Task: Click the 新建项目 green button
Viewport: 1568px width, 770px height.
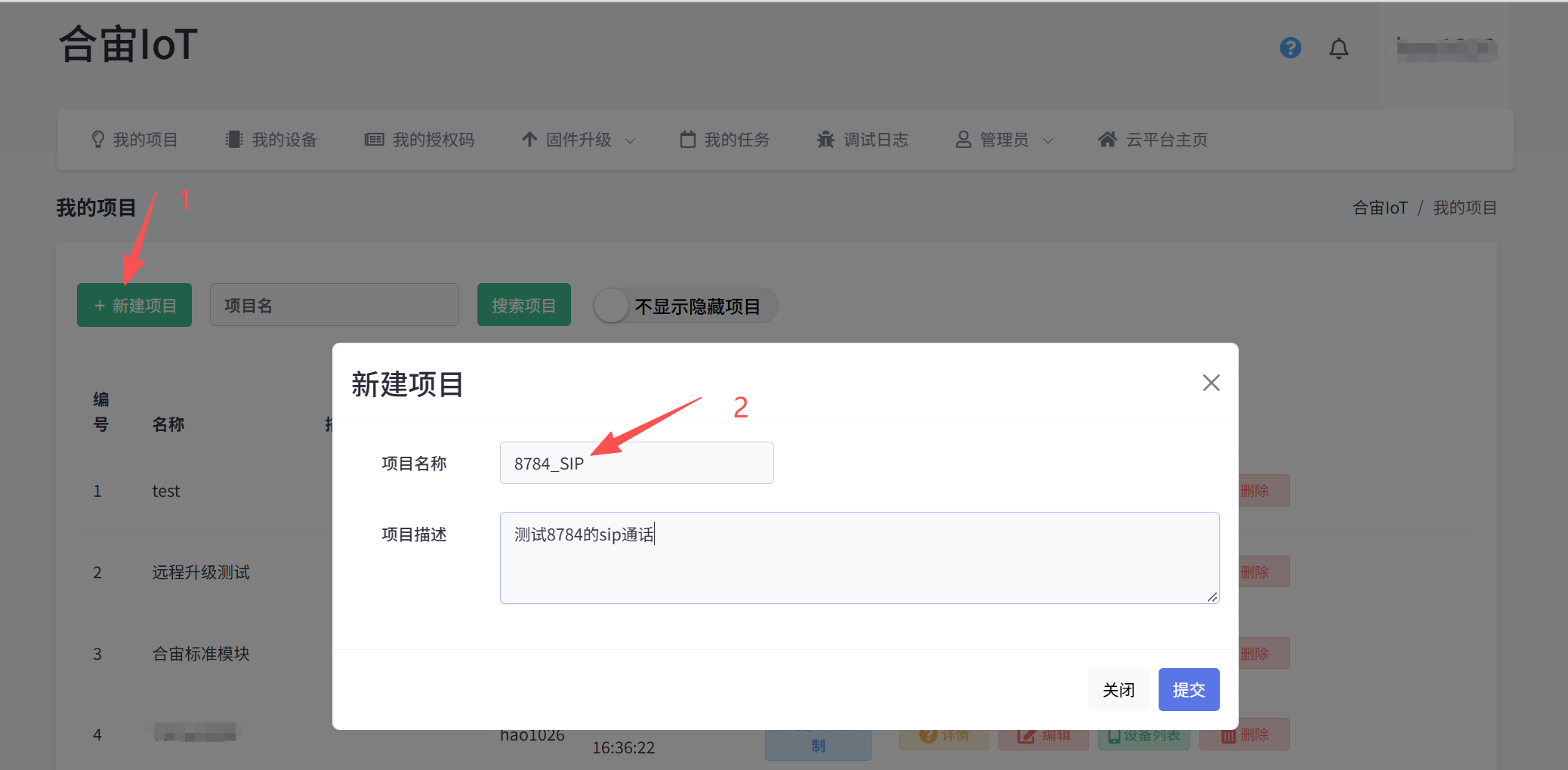Action: [x=134, y=305]
